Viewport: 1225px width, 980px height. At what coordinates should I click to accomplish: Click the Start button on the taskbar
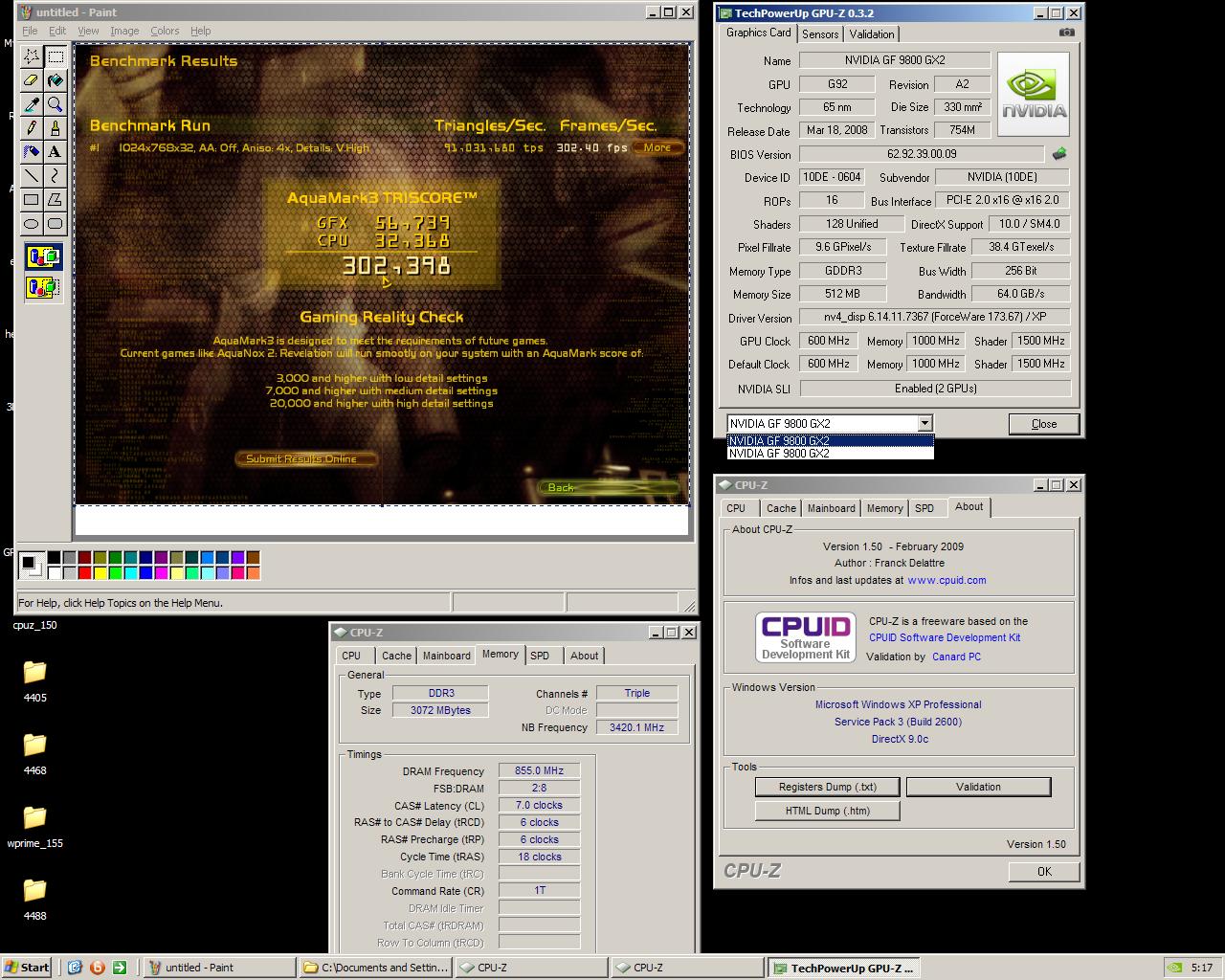point(27,968)
